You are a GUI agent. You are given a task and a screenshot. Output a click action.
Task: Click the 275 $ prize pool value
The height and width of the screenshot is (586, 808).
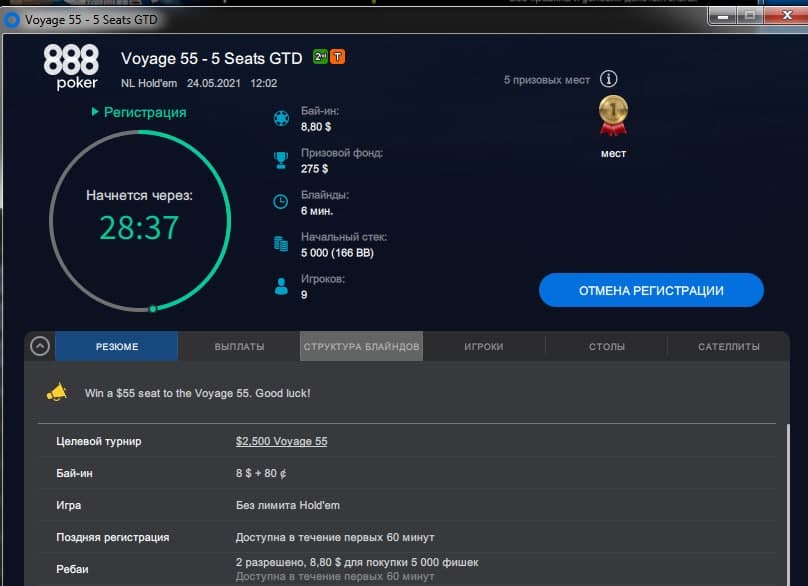point(314,169)
